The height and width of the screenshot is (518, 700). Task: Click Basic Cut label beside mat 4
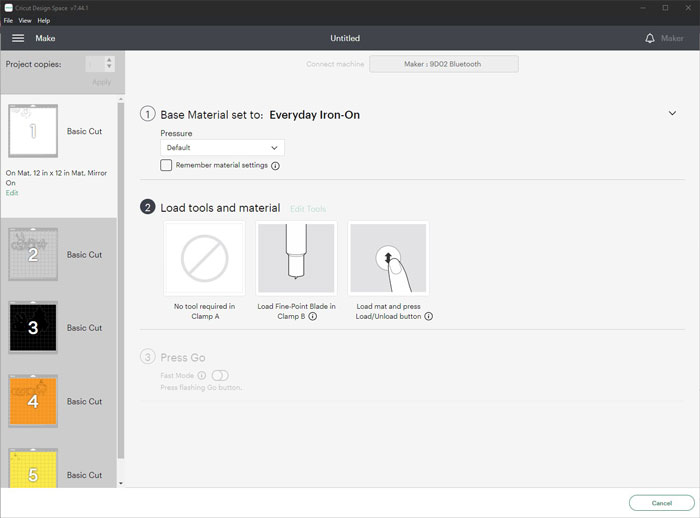coord(84,401)
